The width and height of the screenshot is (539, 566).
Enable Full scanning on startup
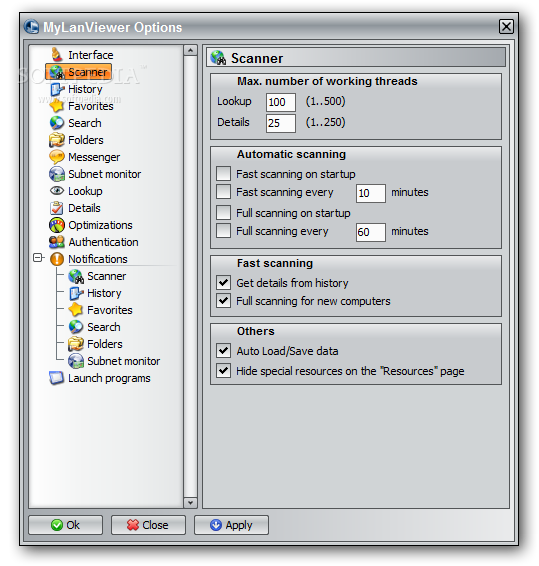(x=223, y=212)
